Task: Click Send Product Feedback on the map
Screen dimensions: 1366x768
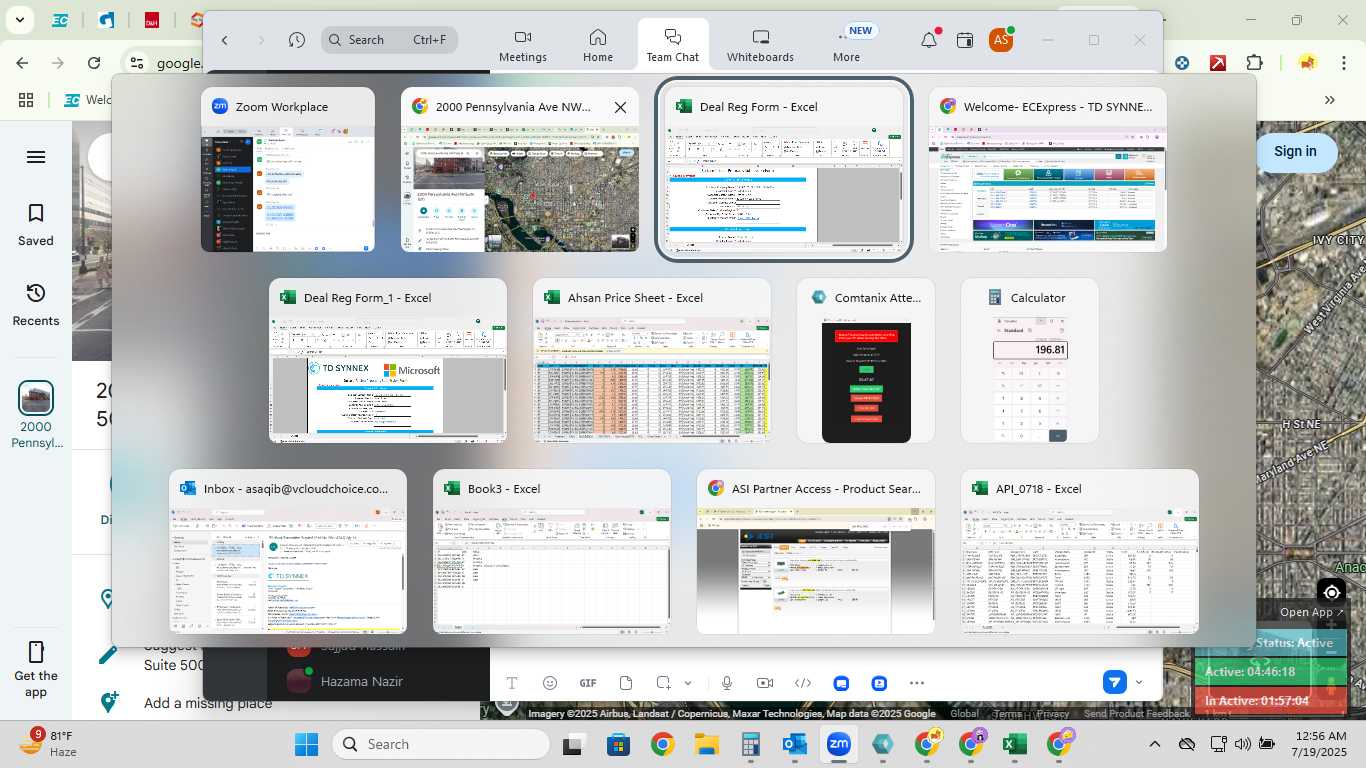Action: pyautogui.click(x=1137, y=713)
